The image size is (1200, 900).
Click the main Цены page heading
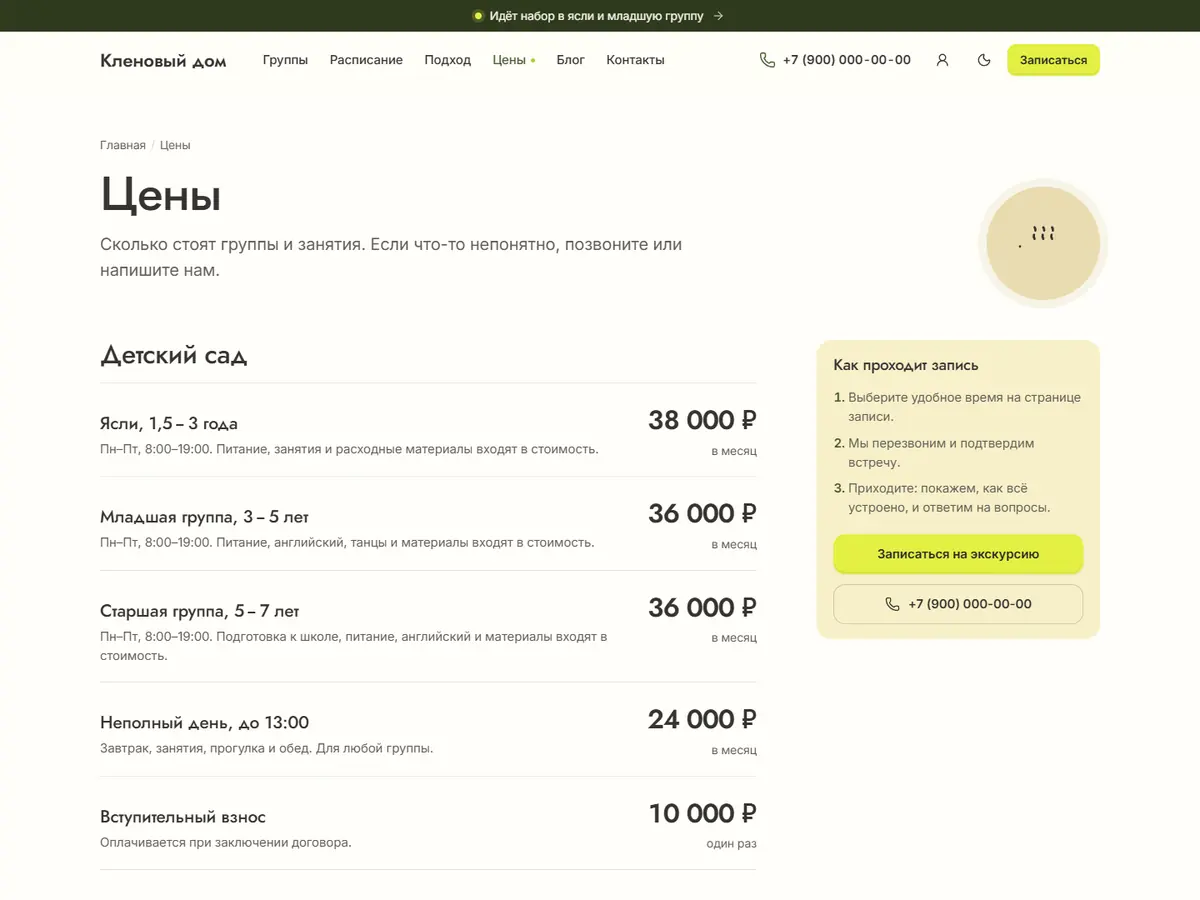(x=161, y=195)
